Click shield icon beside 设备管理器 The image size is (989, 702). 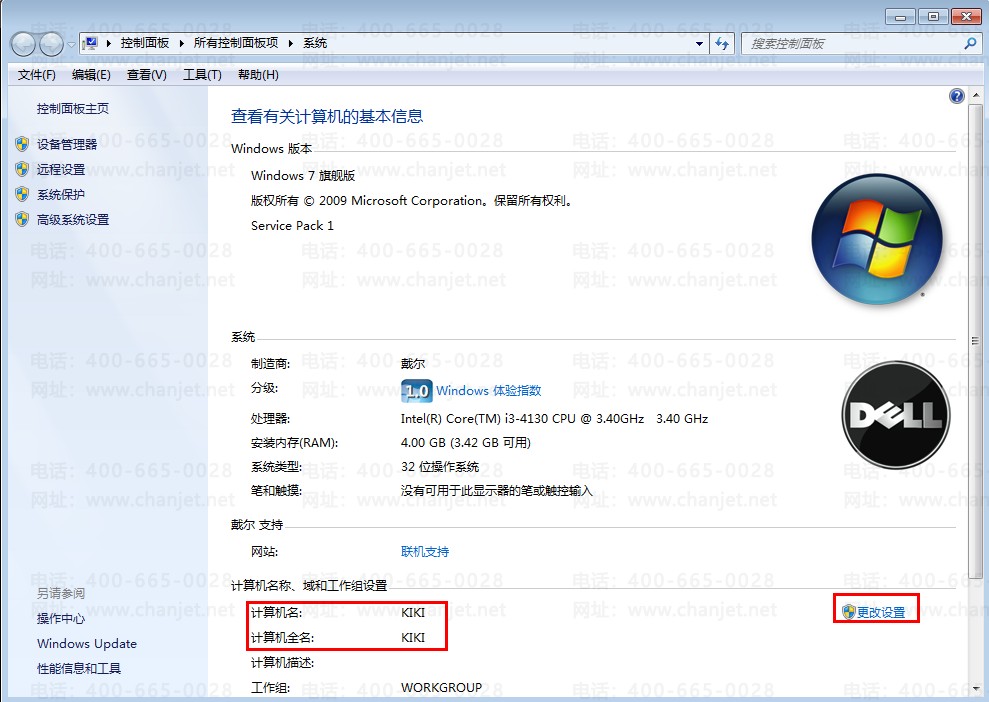click(22, 144)
